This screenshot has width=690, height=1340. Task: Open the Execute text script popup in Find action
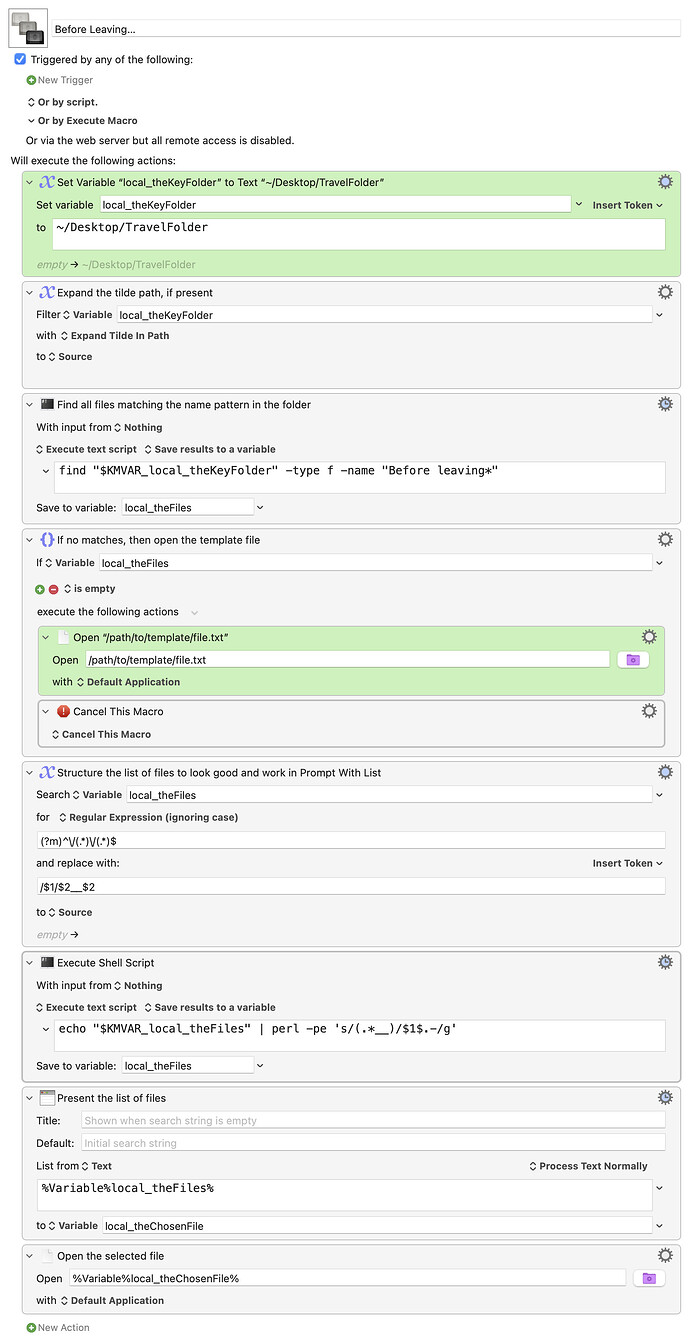pyautogui.click(x=86, y=449)
